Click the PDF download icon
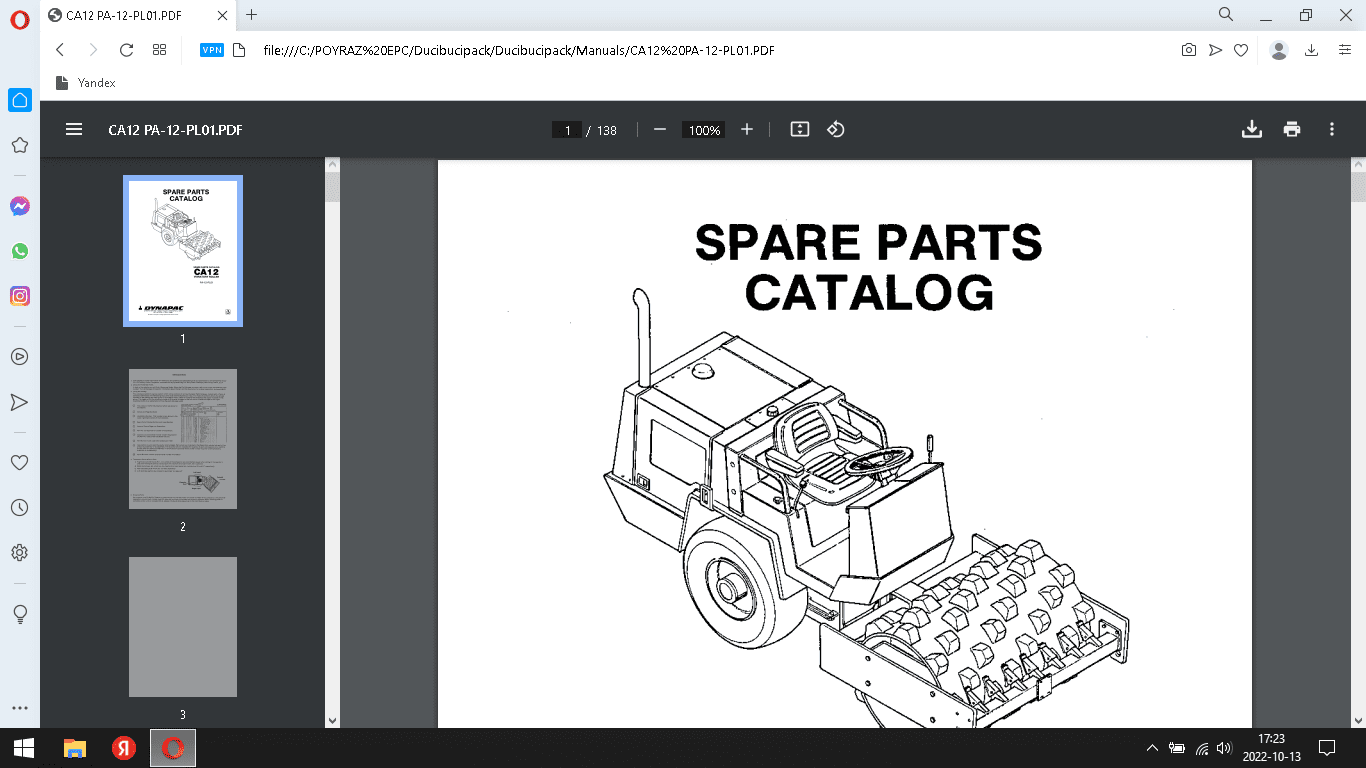 click(1251, 129)
